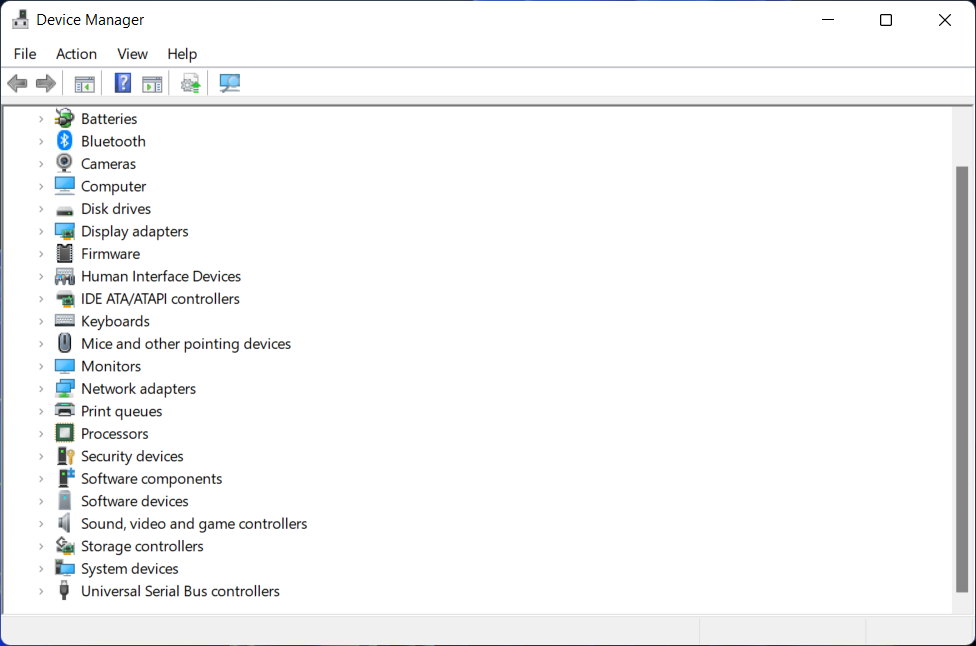This screenshot has width=976, height=646.
Task: Open the View menu
Action: 132,54
